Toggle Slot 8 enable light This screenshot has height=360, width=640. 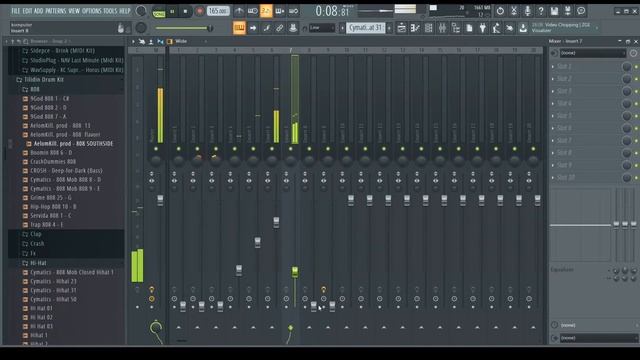coord(636,153)
